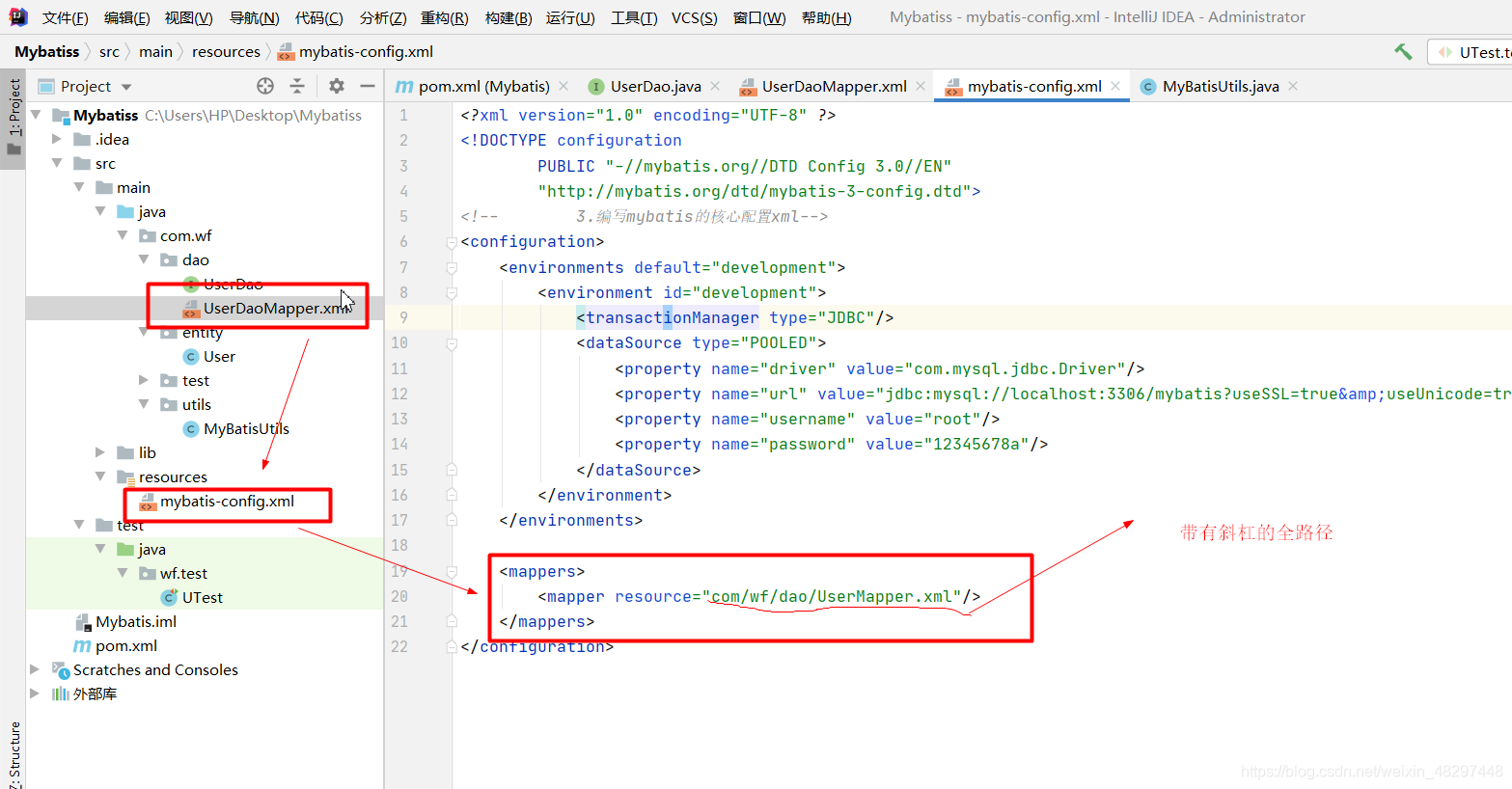The width and height of the screenshot is (1512, 789).
Task: Click the Build hammer icon
Action: click(1403, 52)
